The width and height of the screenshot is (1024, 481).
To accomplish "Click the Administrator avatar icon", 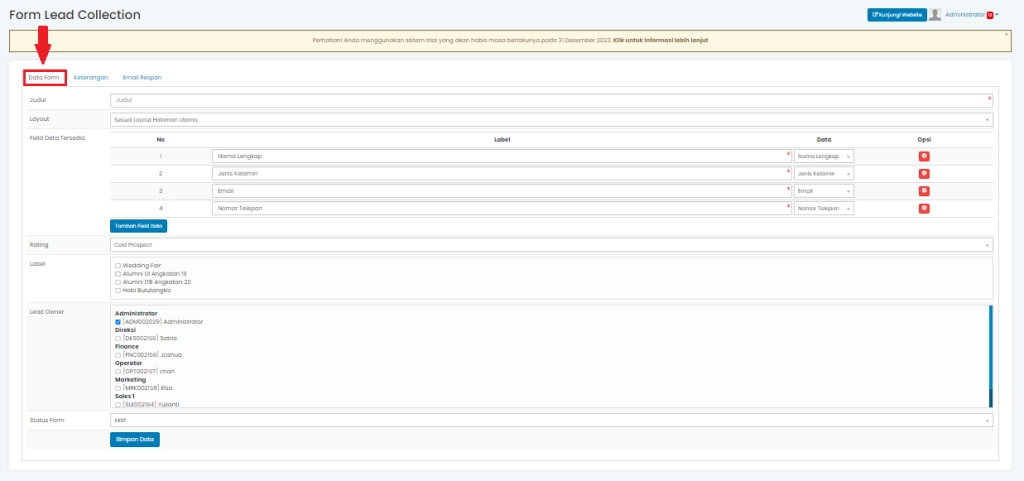I will (935, 14).
